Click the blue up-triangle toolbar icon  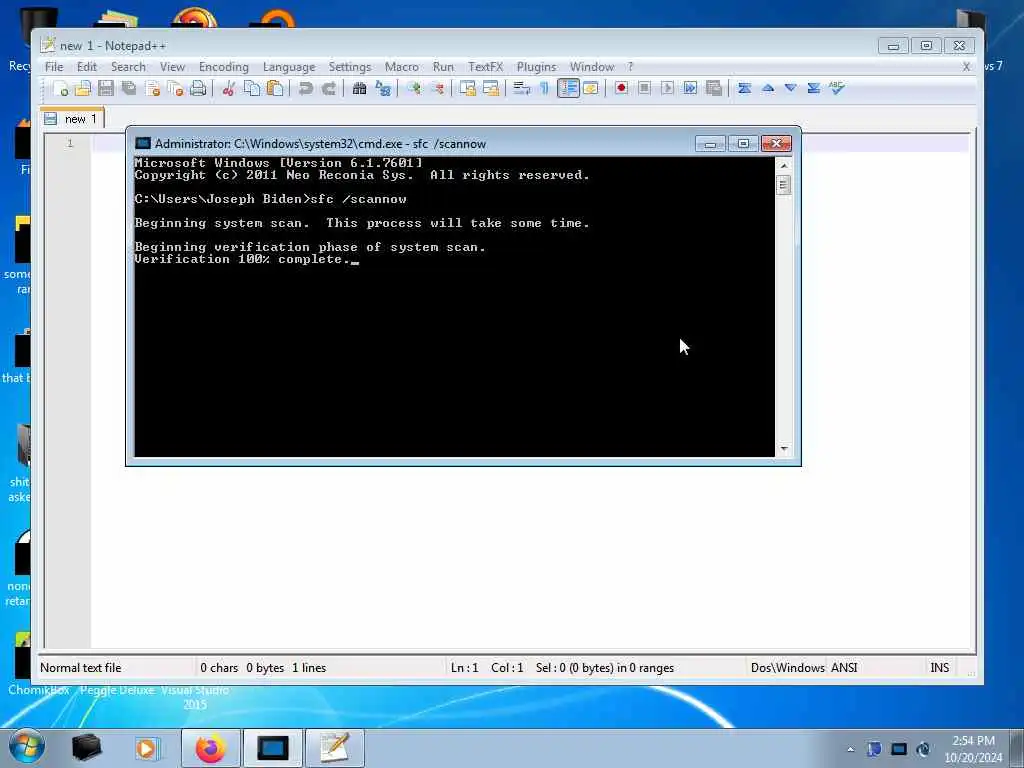click(x=768, y=88)
